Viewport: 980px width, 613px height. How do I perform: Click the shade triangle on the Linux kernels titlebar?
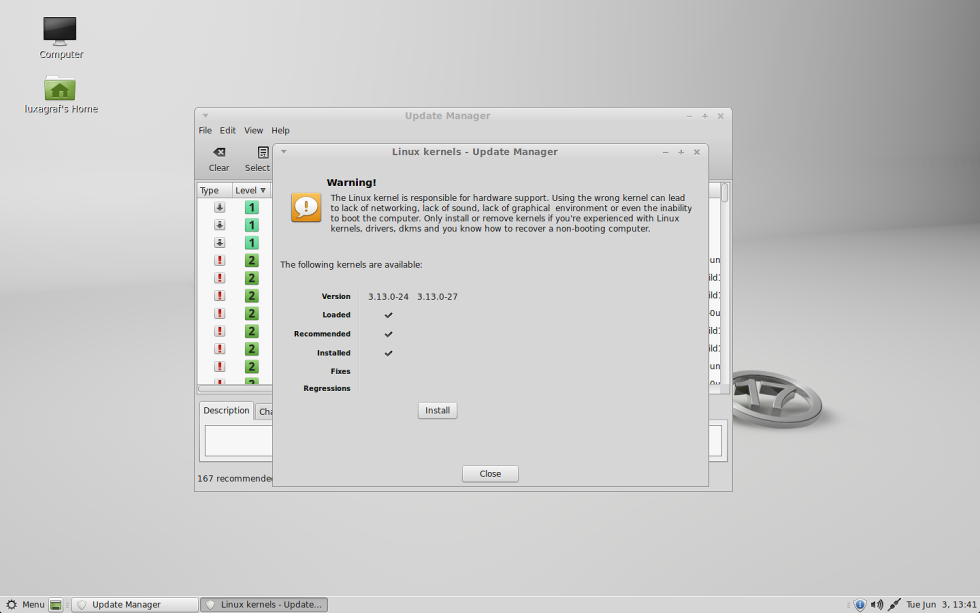[x=283, y=151]
